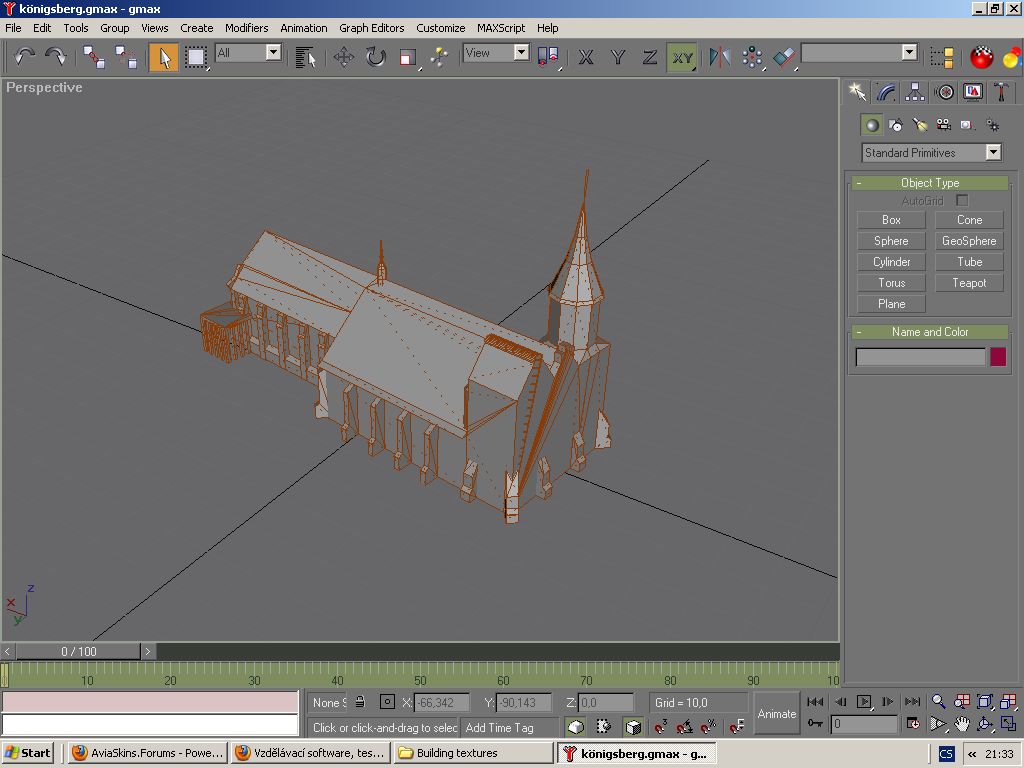Image resolution: width=1024 pixels, height=768 pixels.
Task: Select the Move tool icon
Action: [x=344, y=57]
